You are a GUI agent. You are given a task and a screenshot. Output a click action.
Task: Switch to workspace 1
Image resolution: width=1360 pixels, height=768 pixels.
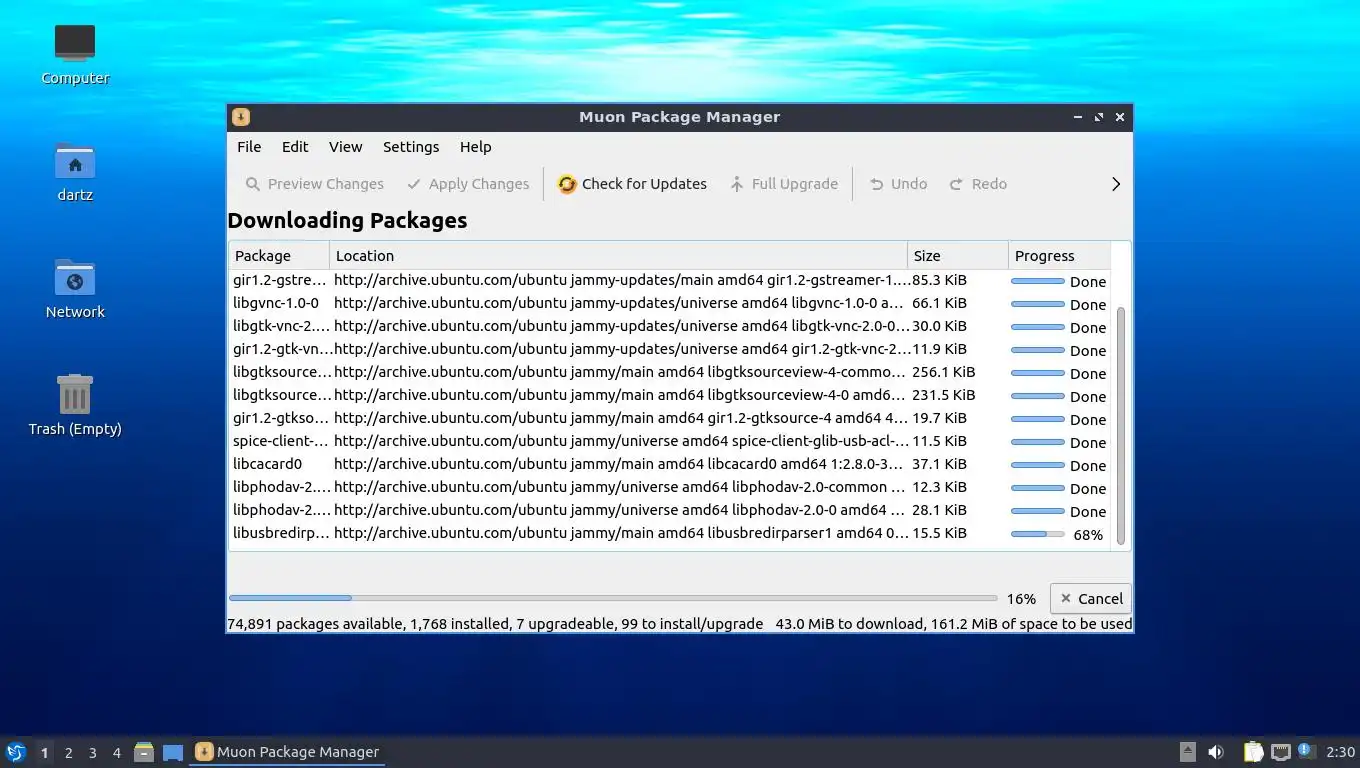click(x=44, y=753)
